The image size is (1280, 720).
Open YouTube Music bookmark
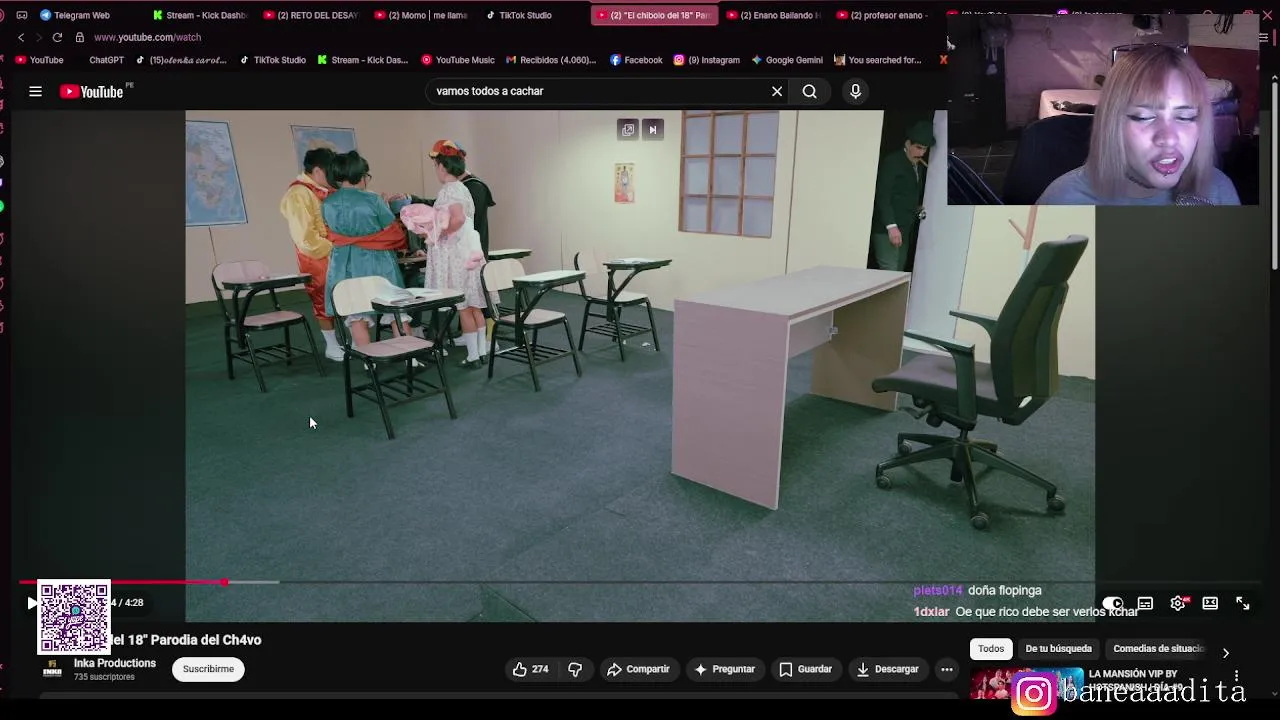[458, 60]
